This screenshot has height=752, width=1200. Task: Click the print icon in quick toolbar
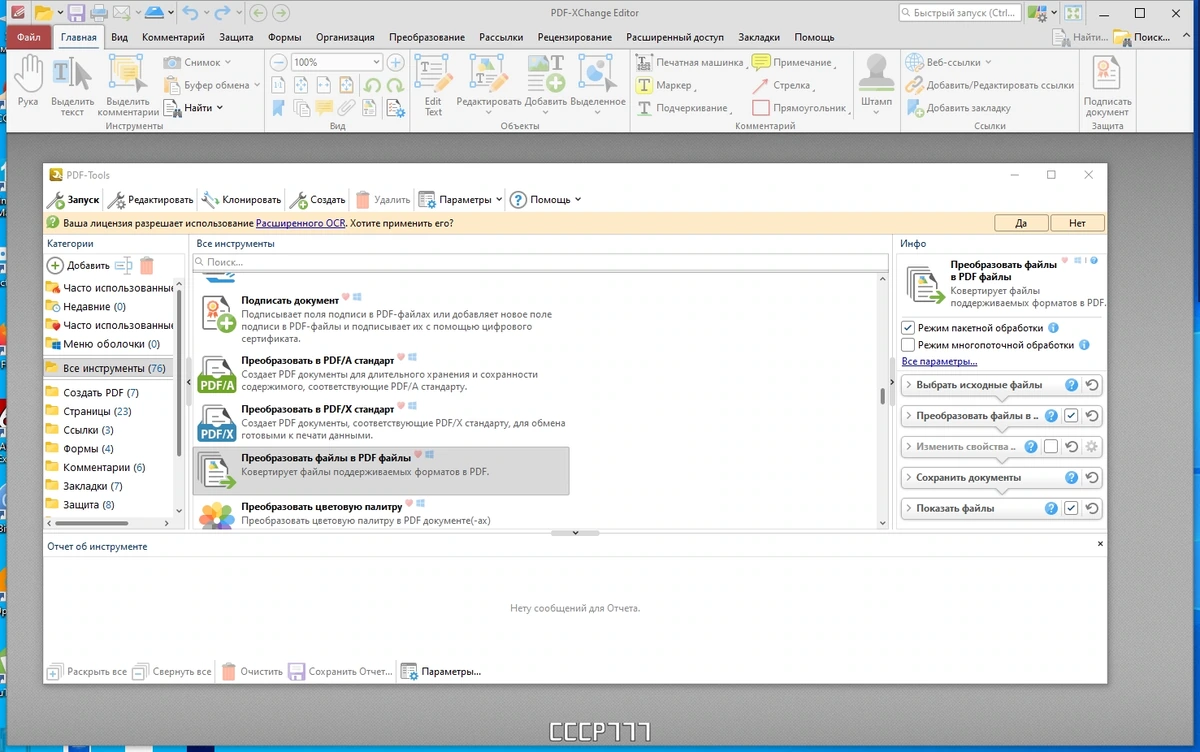99,13
